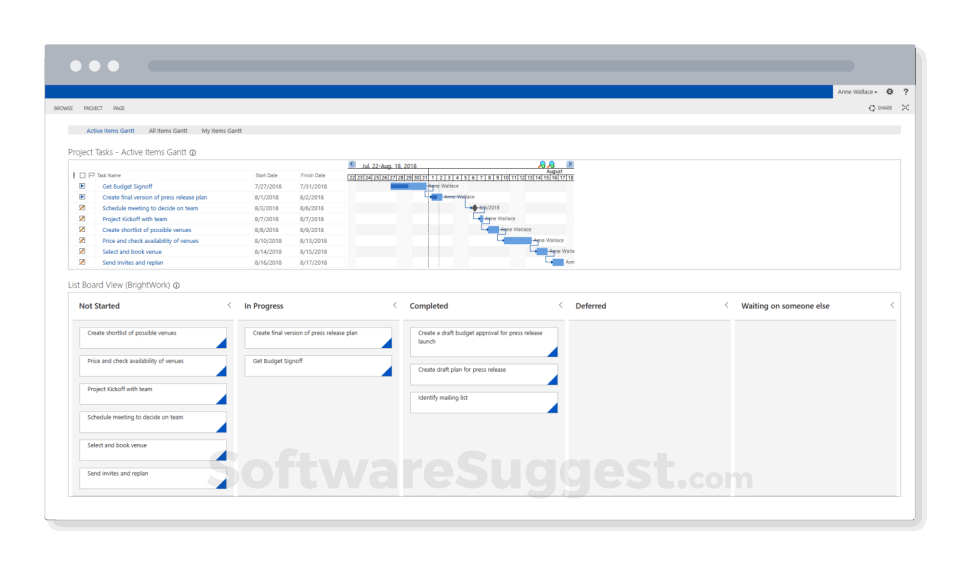Collapse the Not Started column
Image resolution: width=960 pixels, height=568 pixels.
pos(230,305)
